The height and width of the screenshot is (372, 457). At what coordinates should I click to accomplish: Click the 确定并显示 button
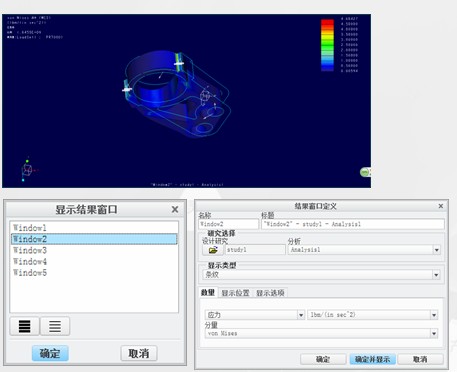point(372,359)
